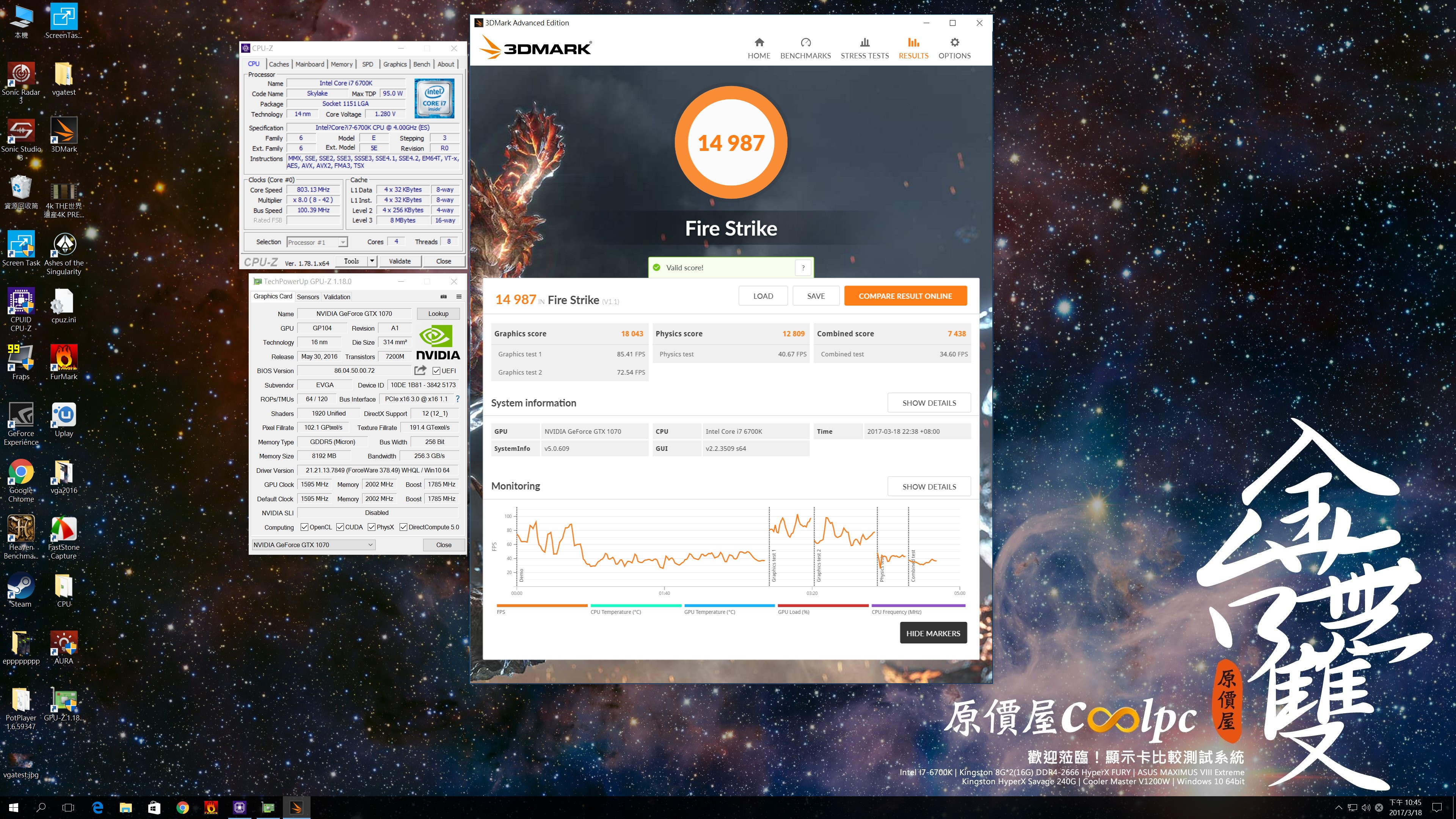This screenshot has width=1456, height=819.
Task: Click the large 14 987 score circle
Action: 731,143
